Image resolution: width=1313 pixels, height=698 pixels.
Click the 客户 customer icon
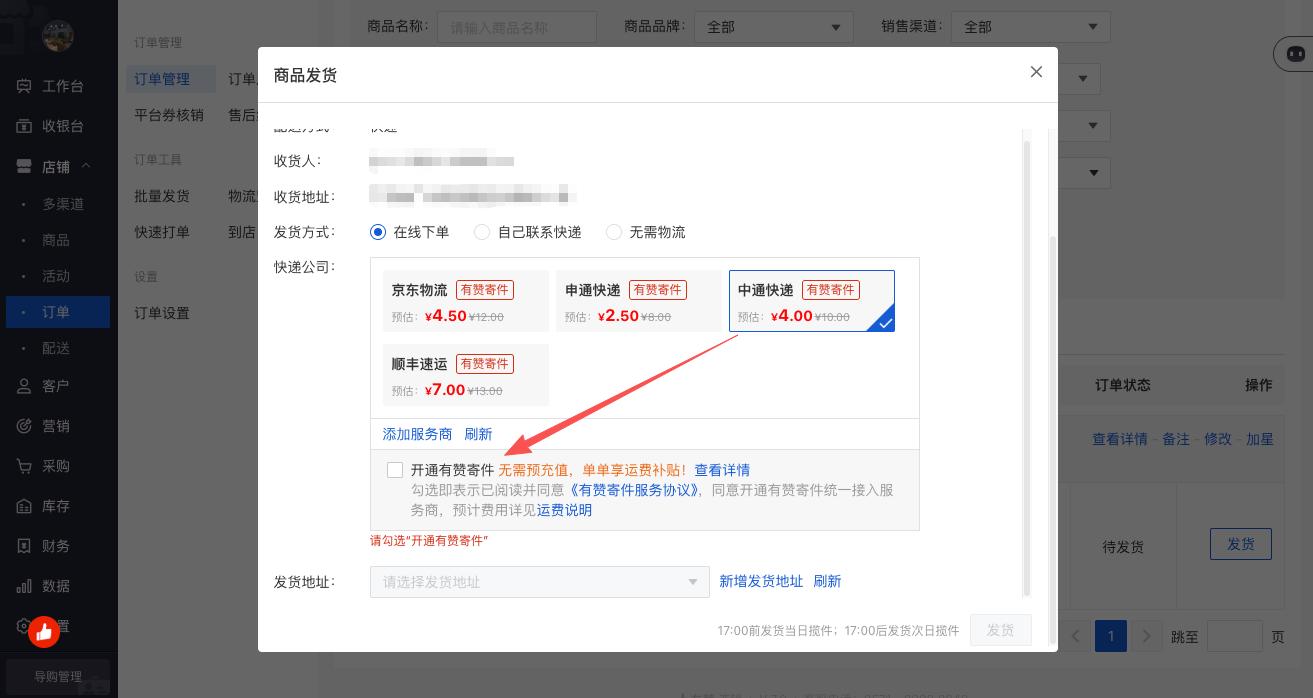click(x=24, y=386)
